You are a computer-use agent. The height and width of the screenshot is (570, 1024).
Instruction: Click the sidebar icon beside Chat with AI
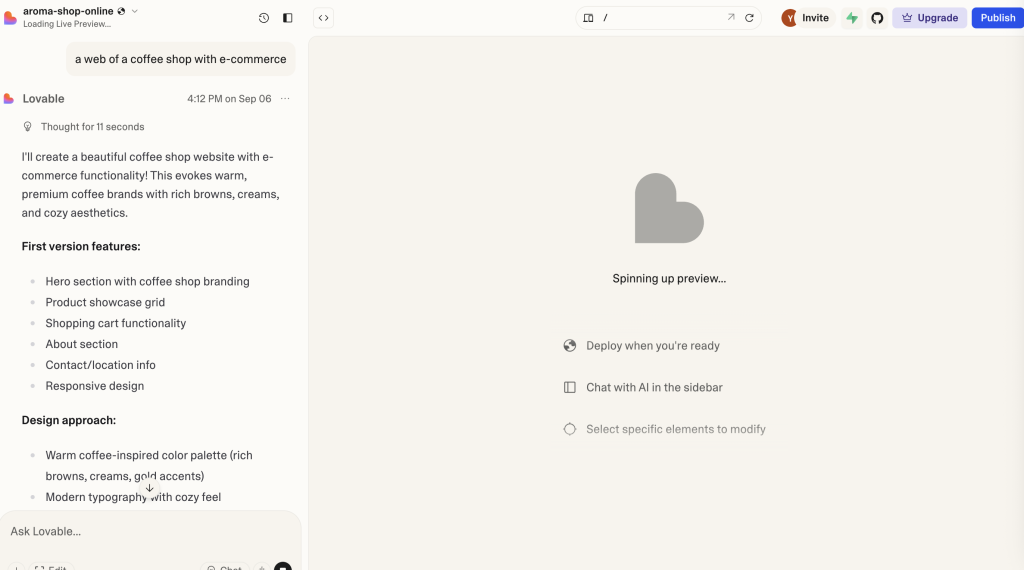click(x=569, y=387)
